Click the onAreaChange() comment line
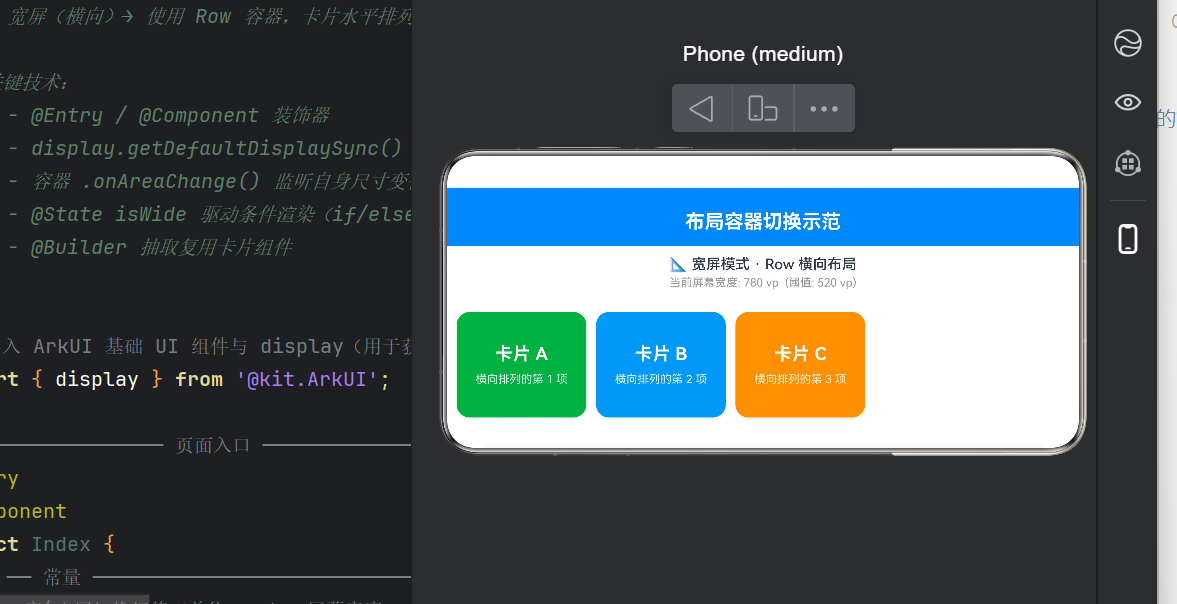Image resolution: width=1177 pixels, height=604 pixels. (209, 182)
